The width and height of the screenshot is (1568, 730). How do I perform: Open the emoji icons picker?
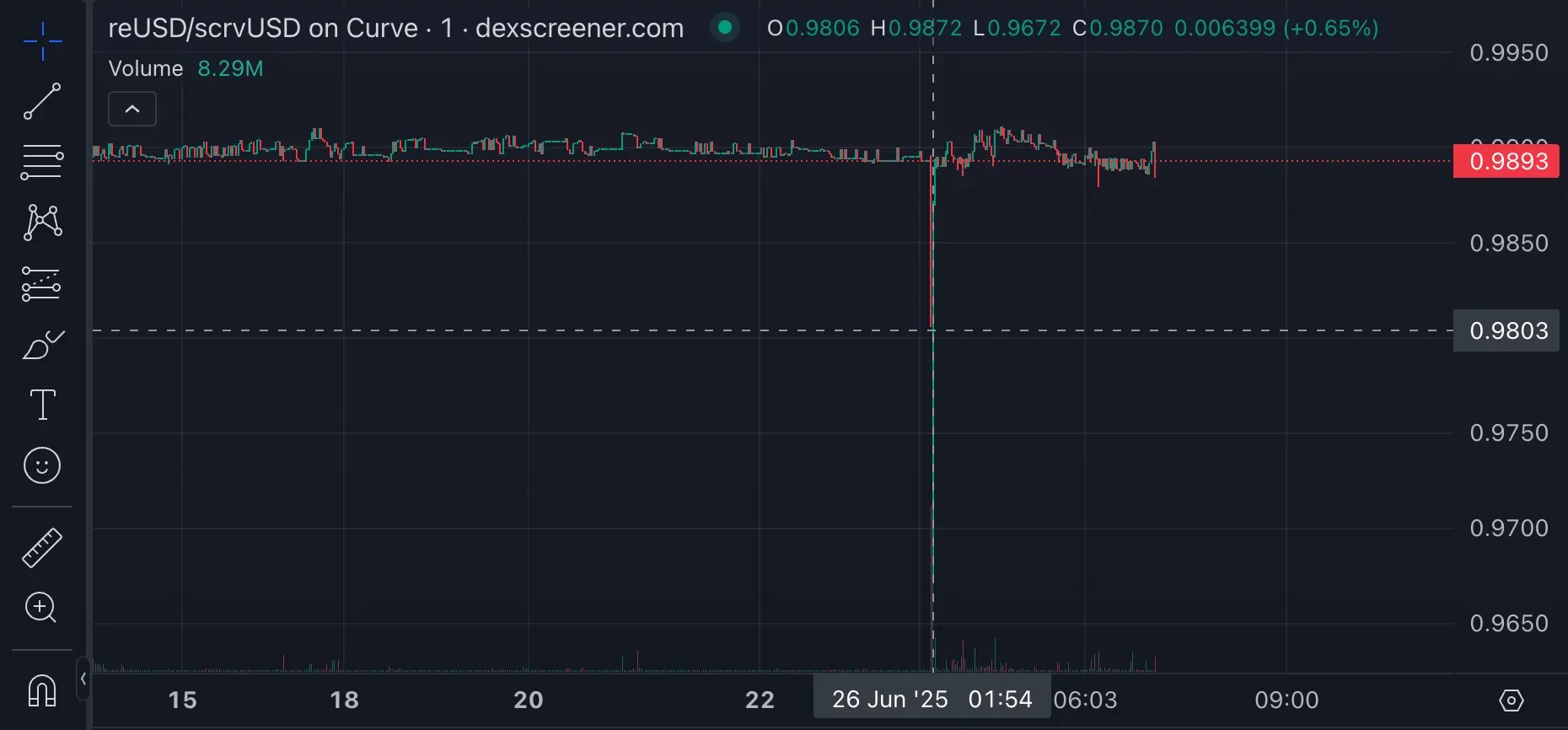(42, 465)
